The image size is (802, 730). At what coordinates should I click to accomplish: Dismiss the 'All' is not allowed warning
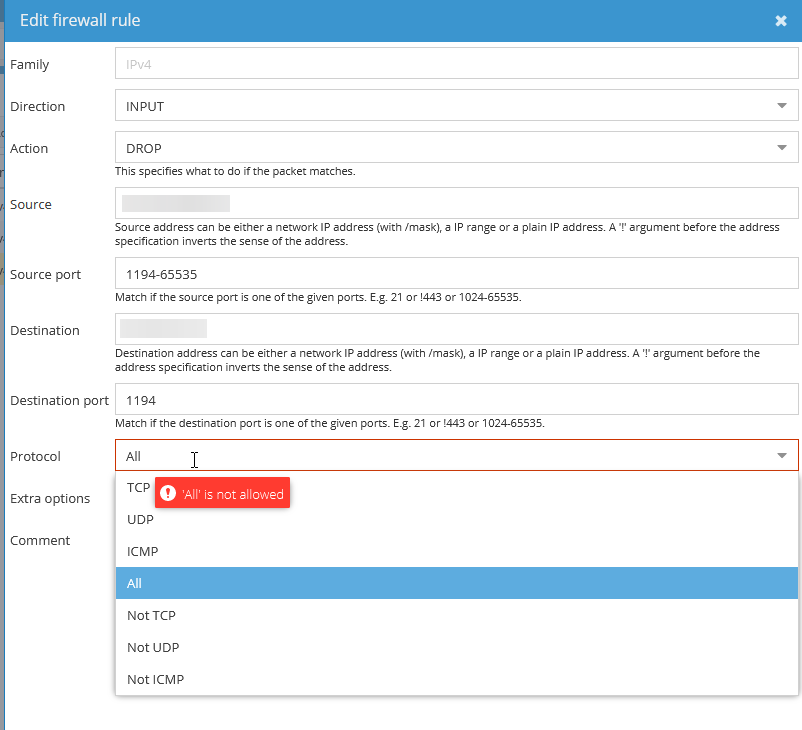tap(222, 492)
